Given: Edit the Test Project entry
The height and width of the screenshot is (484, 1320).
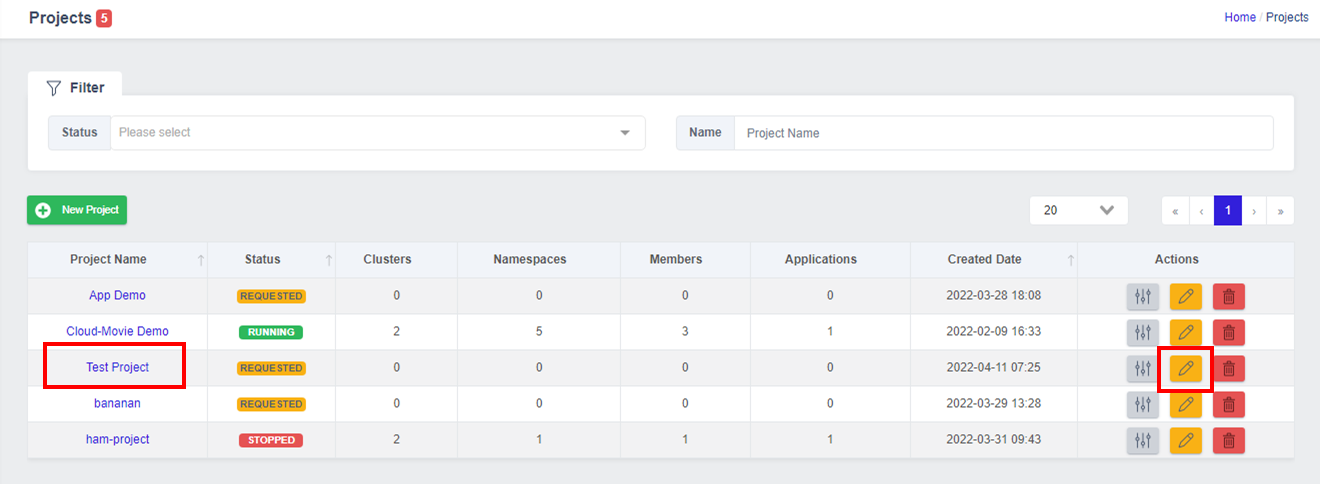Looking at the screenshot, I should click(1186, 368).
